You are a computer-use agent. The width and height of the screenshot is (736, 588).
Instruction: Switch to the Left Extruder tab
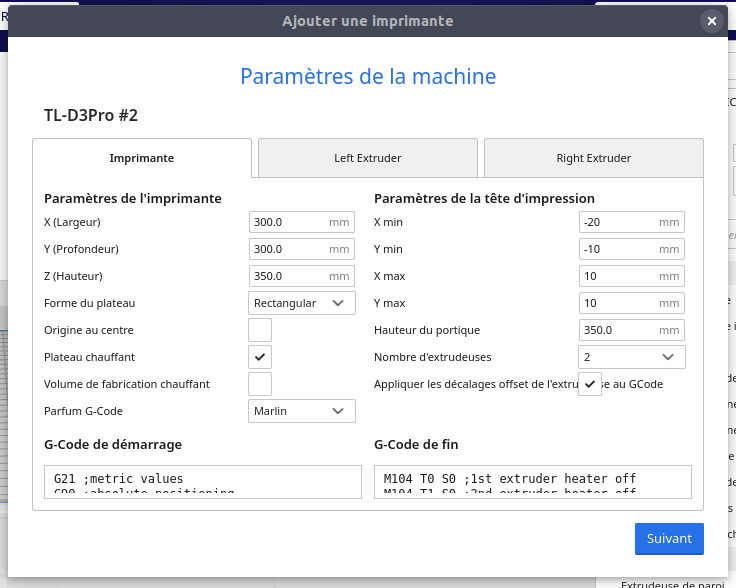tap(368, 158)
